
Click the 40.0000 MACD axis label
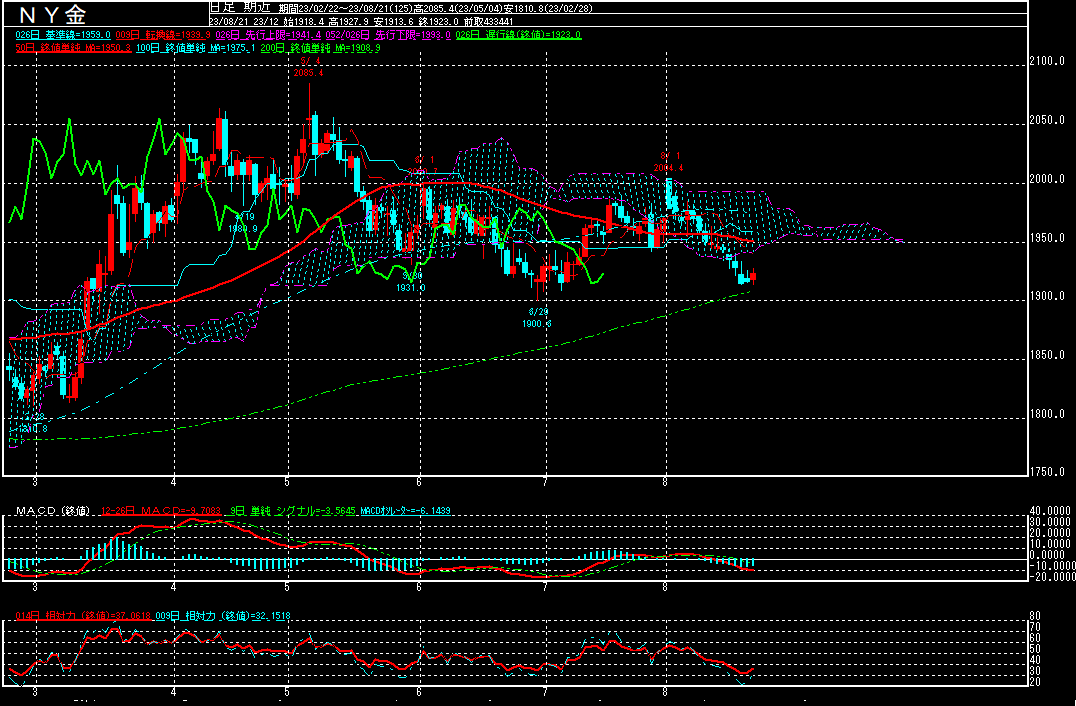click(1050, 512)
